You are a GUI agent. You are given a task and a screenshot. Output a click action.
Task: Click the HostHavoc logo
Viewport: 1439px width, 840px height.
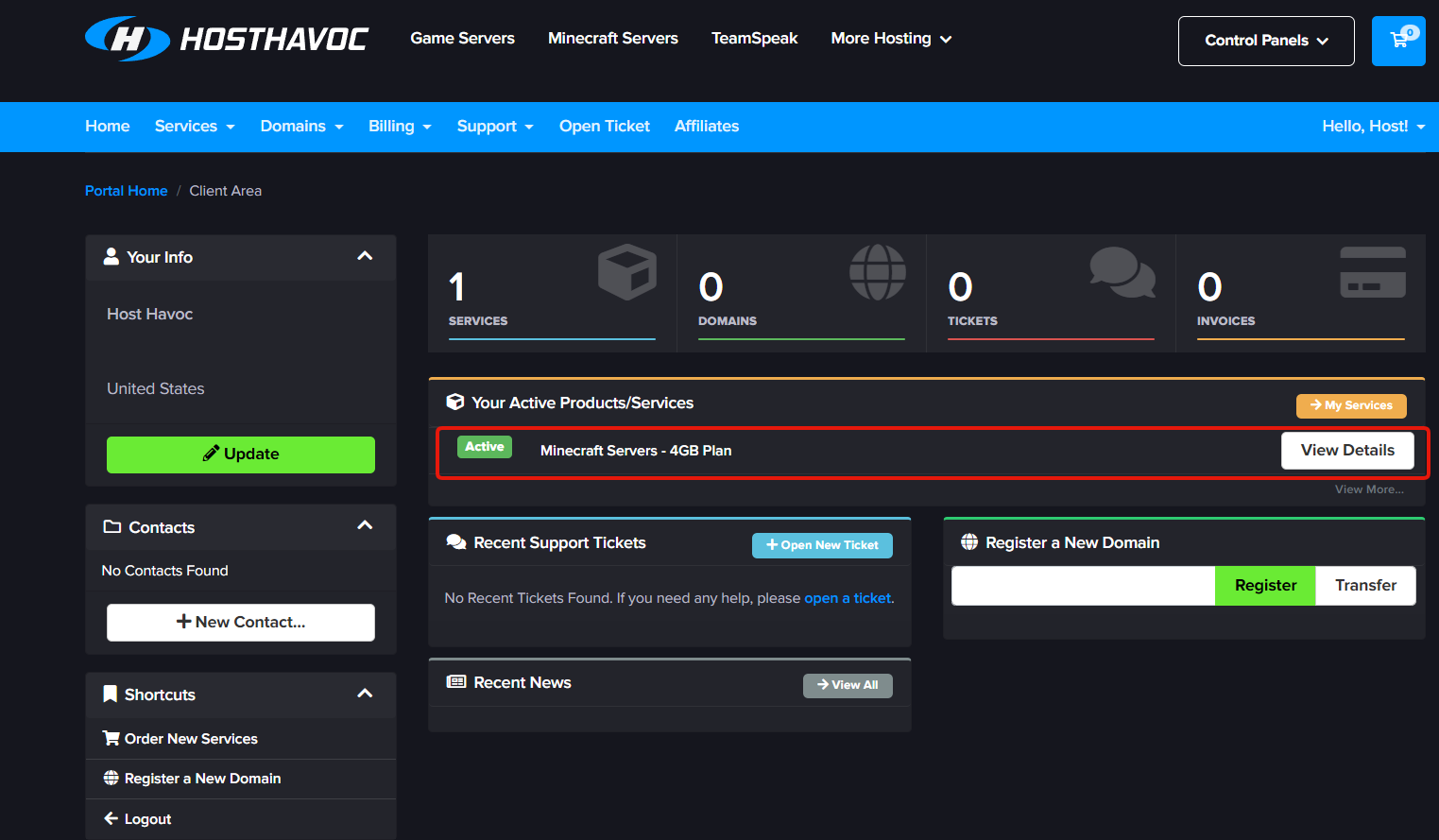[227, 39]
